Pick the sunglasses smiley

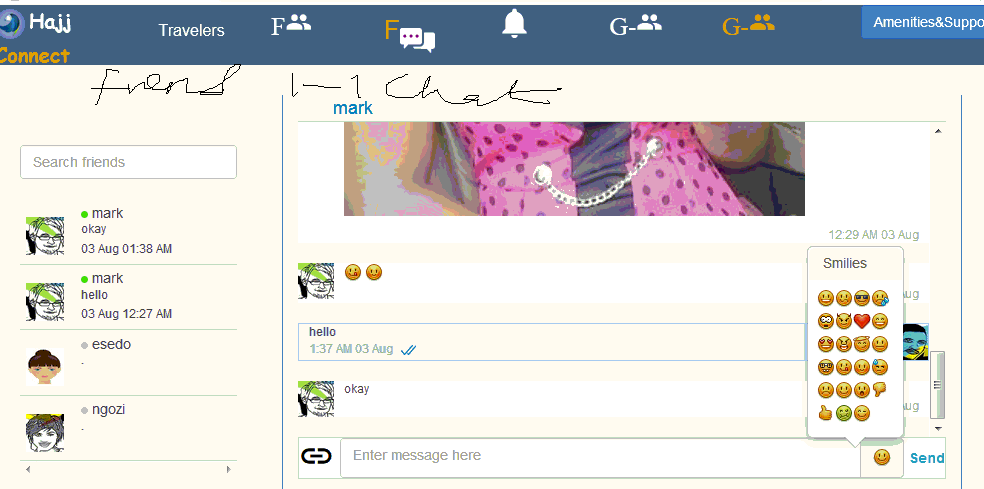(862, 298)
